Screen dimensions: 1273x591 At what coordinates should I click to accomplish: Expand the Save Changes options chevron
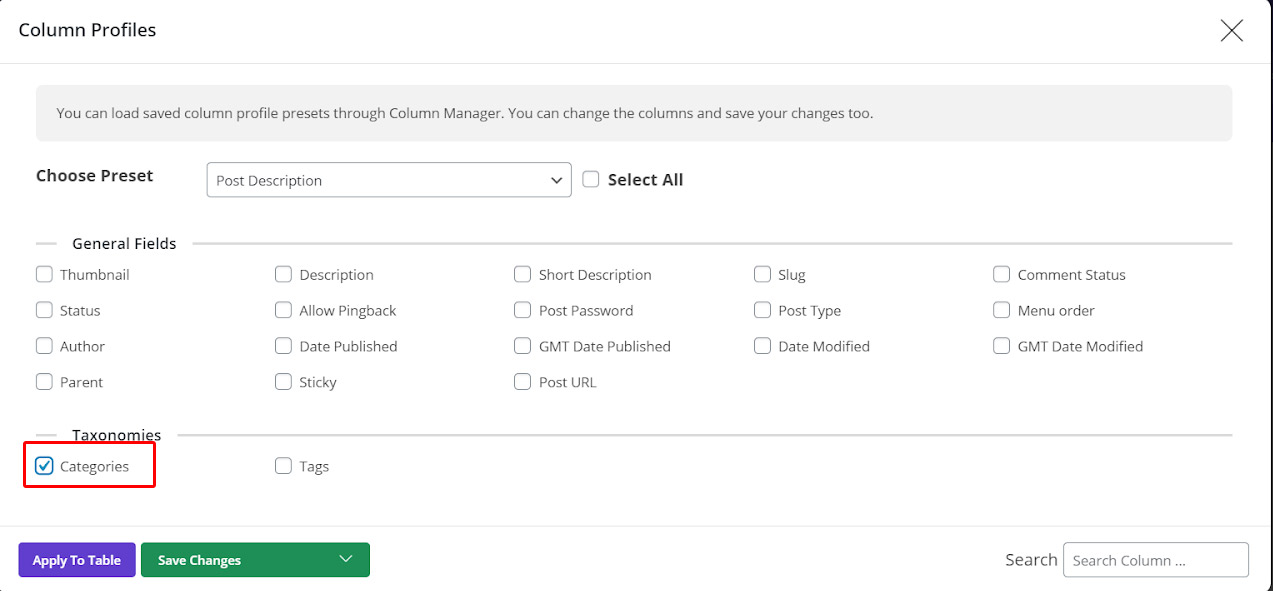coord(347,560)
